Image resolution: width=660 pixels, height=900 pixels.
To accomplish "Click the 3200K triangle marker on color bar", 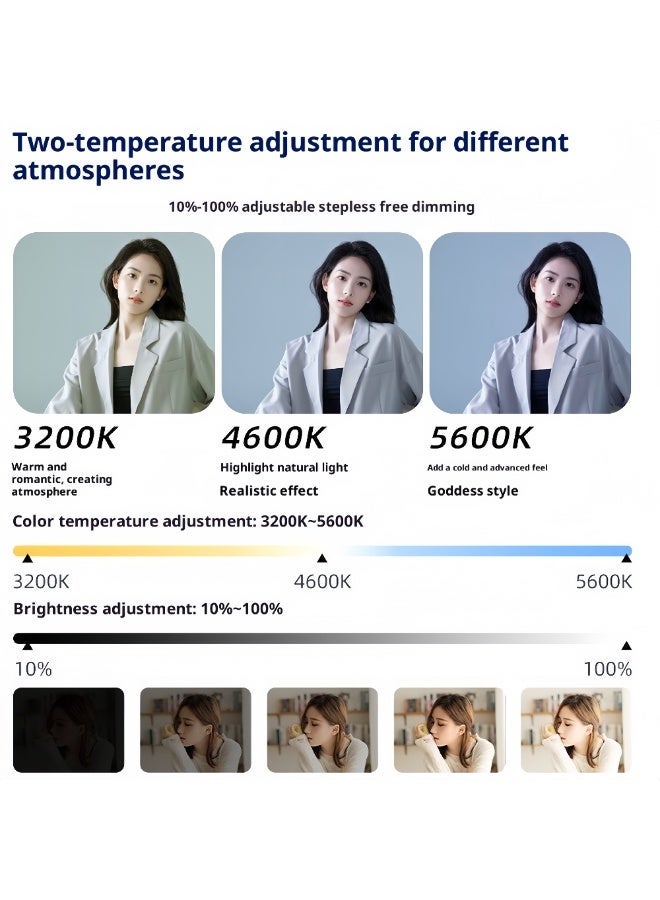I will [28, 558].
